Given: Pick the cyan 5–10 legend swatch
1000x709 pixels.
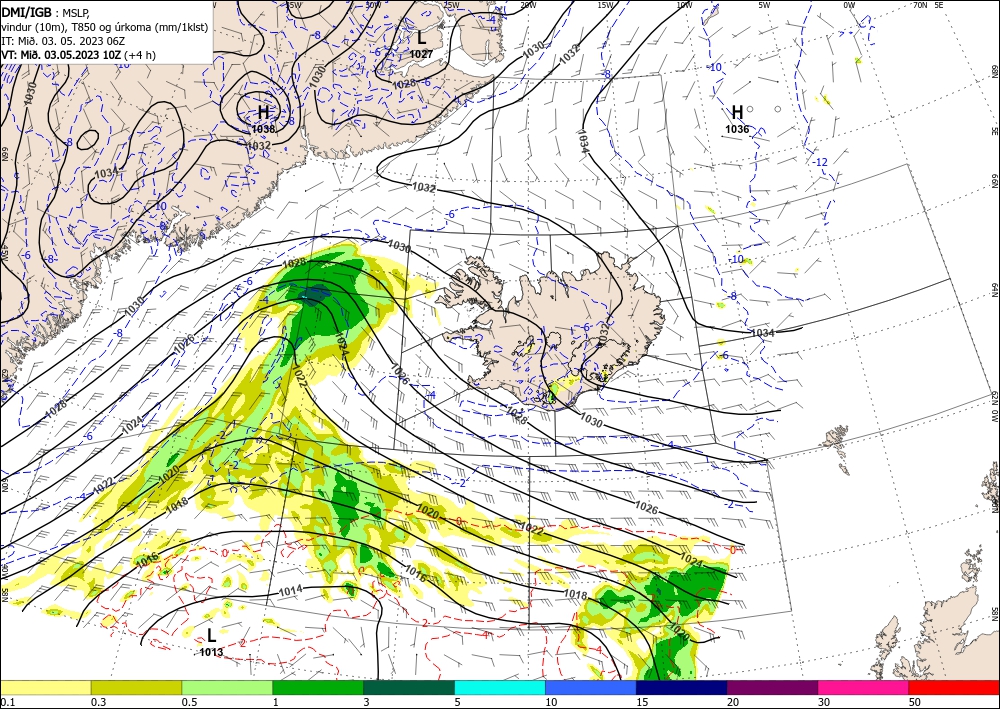Looking at the screenshot, I should pos(500,687).
